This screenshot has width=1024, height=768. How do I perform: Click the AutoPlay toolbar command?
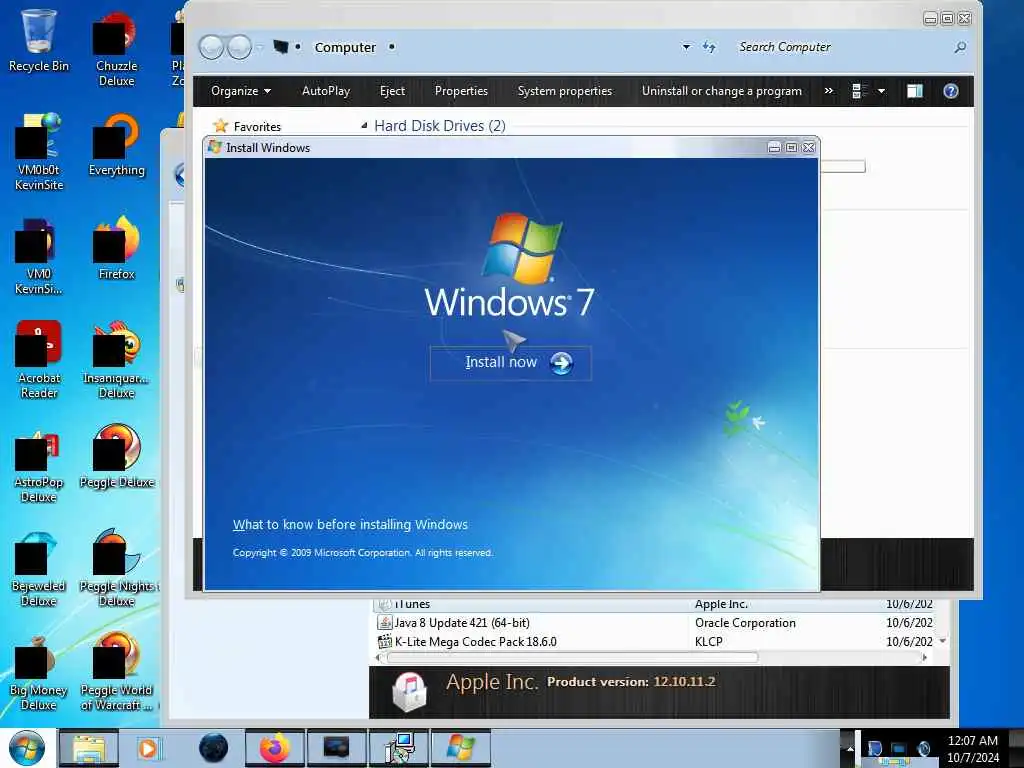click(326, 91)
